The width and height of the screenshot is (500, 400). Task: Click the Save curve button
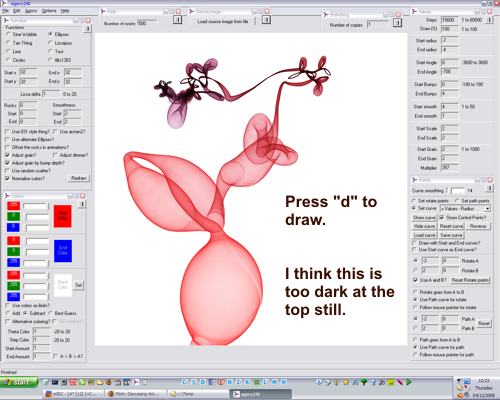(451, 235)
